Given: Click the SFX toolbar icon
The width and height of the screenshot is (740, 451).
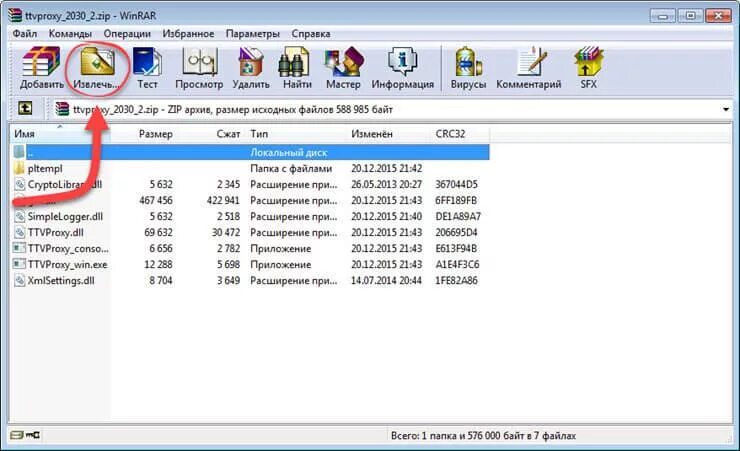Looking at the screenshot, I should pyautogui.click(x=589, y=61).
